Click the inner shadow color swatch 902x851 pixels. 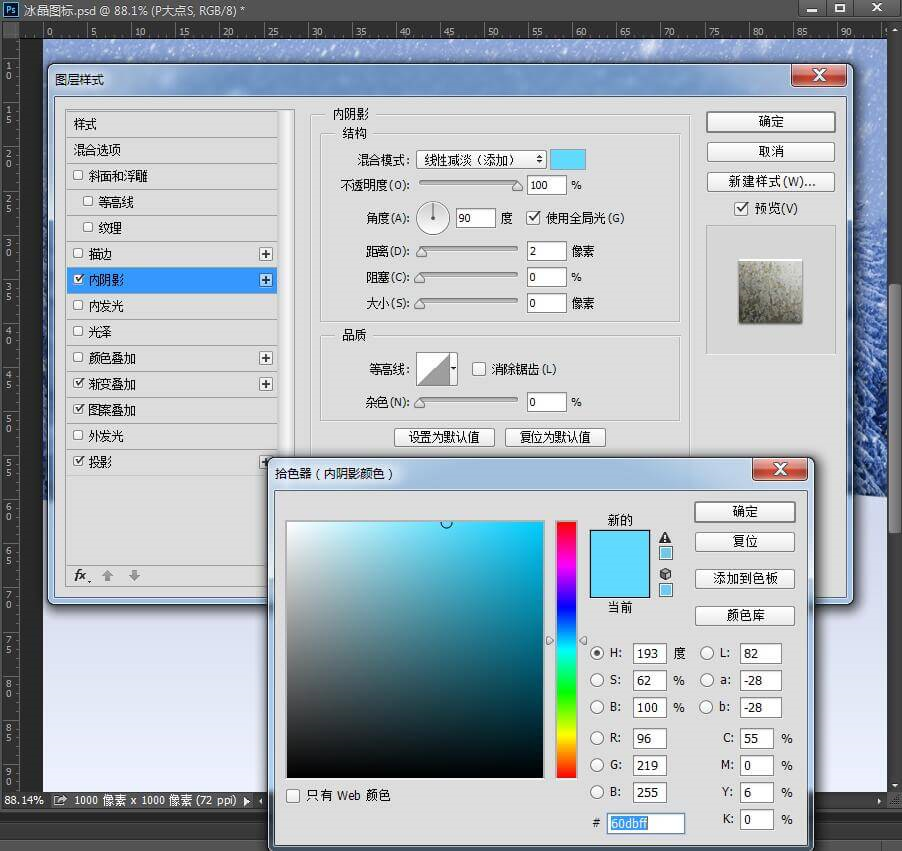tap(568, 160)
